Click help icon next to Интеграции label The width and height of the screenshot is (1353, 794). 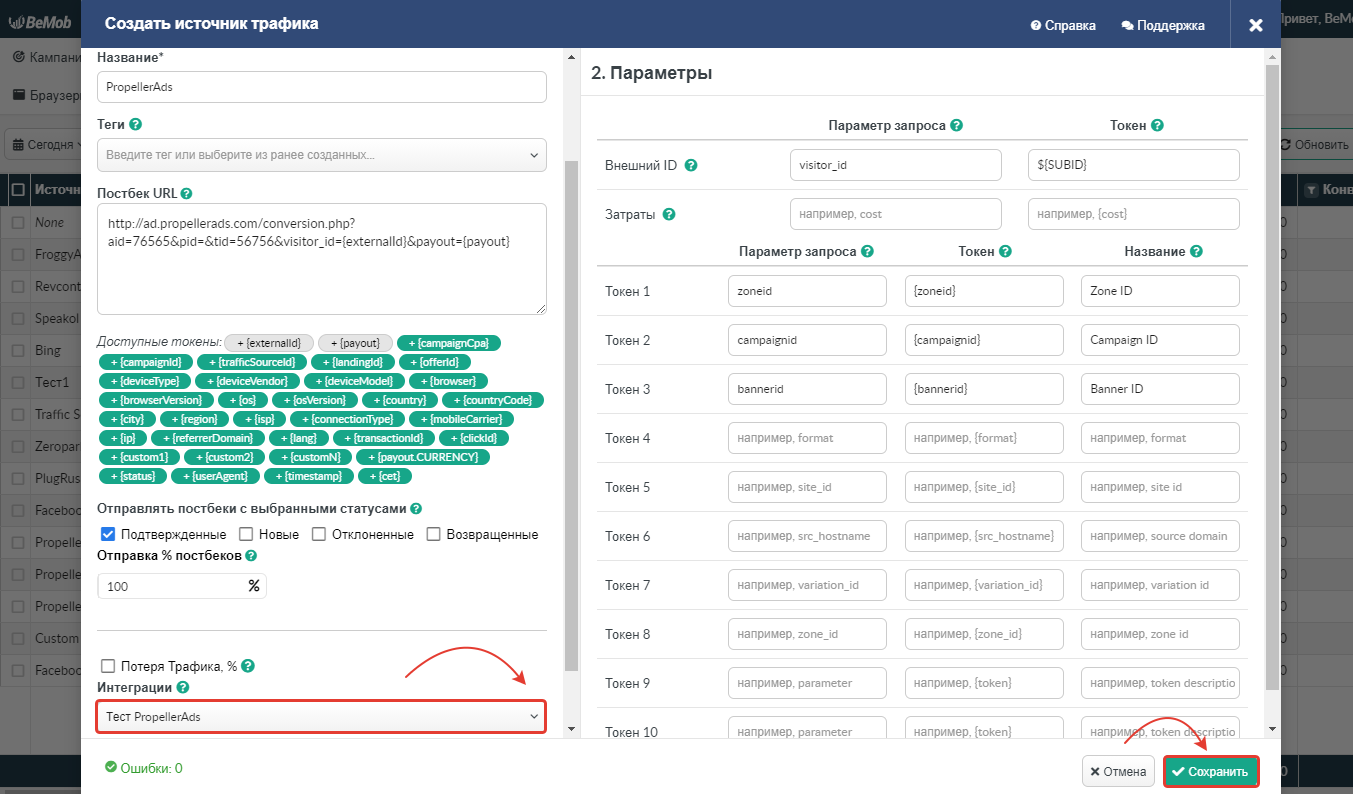[183, 688]
